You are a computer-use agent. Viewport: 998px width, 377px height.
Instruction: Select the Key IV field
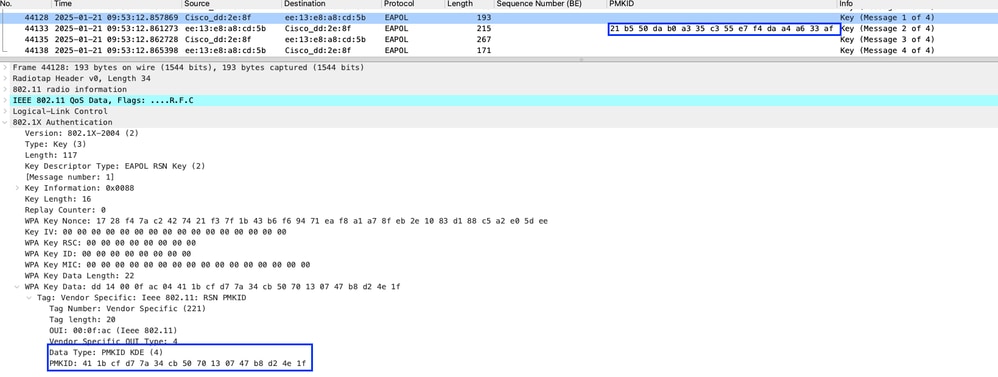155,232
